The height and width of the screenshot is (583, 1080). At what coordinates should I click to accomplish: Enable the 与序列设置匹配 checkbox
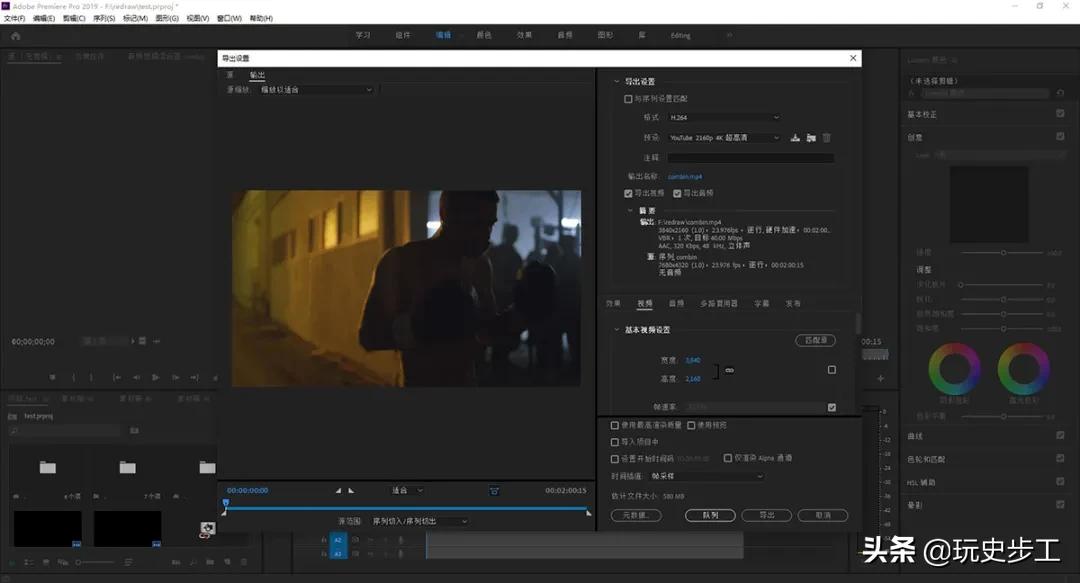tap(628, 99)
